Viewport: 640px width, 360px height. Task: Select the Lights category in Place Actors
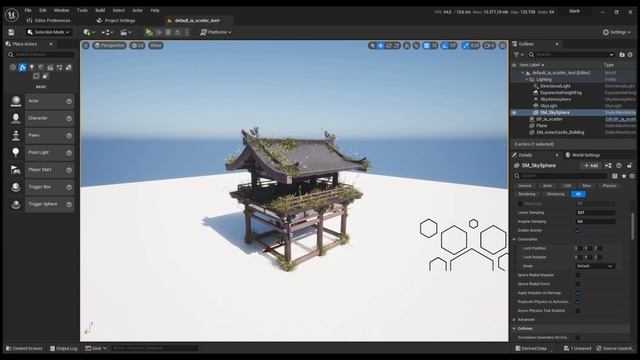pyautogui.click(x=31, y=67)
